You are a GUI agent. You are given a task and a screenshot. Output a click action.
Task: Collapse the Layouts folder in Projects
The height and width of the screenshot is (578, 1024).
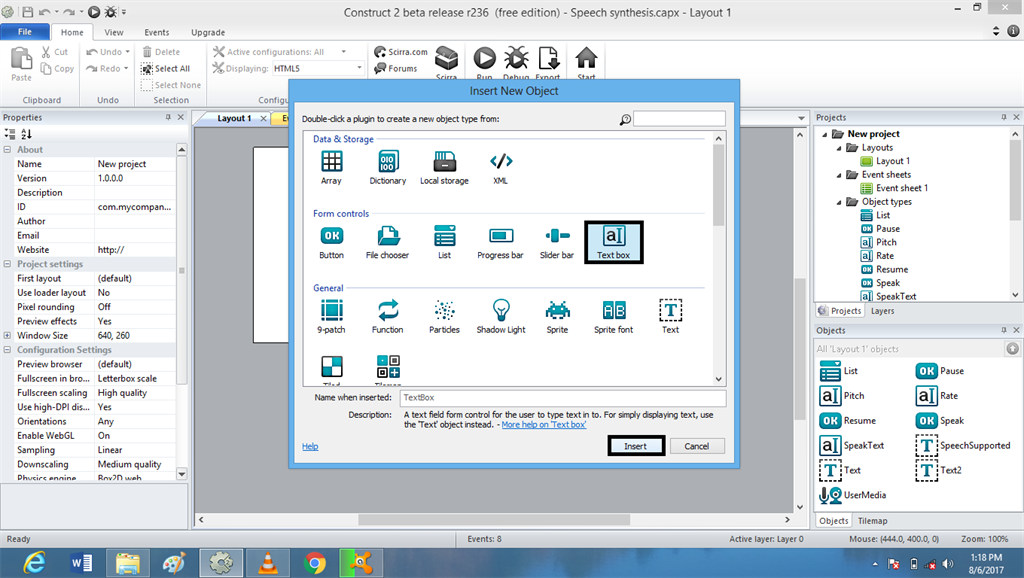pyautogui.click(x=839, y=148)
